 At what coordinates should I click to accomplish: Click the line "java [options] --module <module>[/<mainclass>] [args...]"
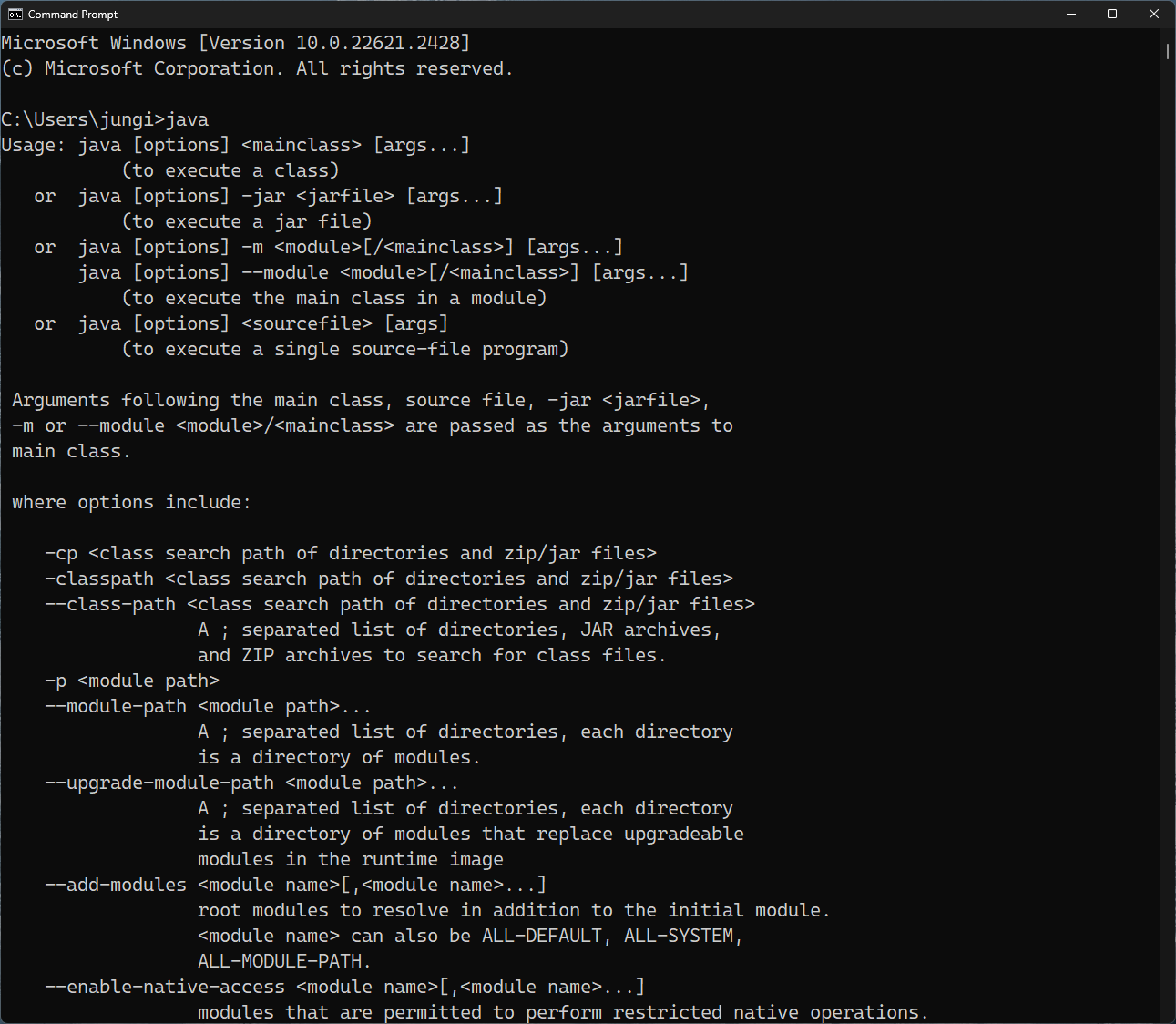click(383, 272)
